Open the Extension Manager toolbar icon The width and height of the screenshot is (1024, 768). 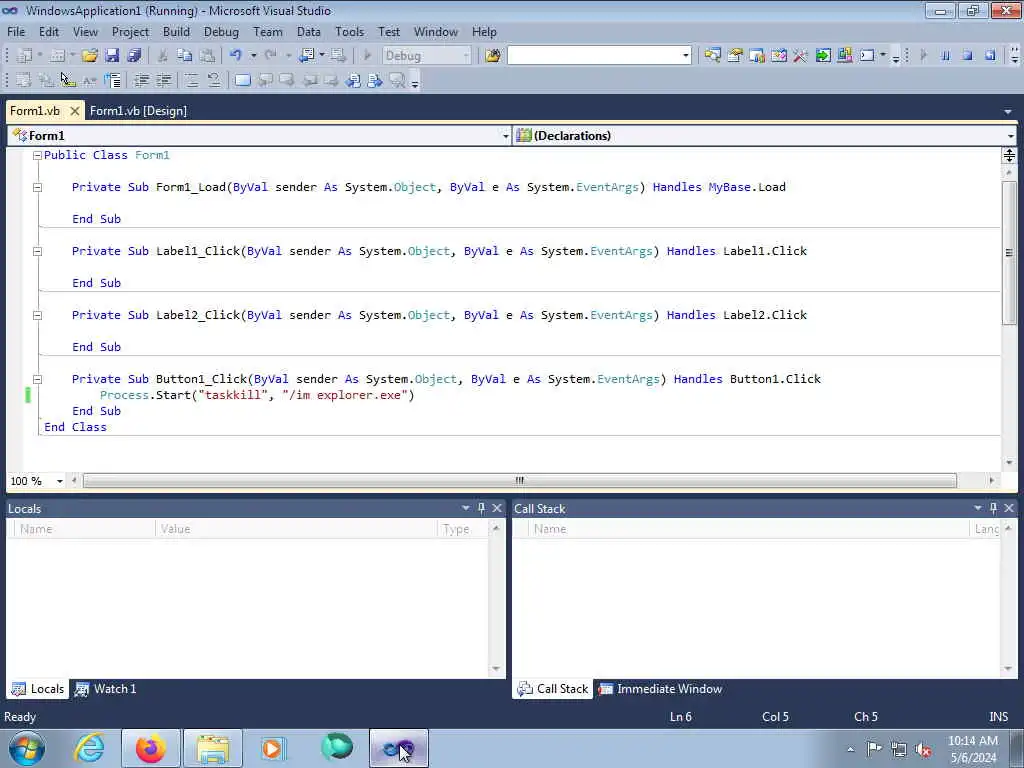click(844, 56)
